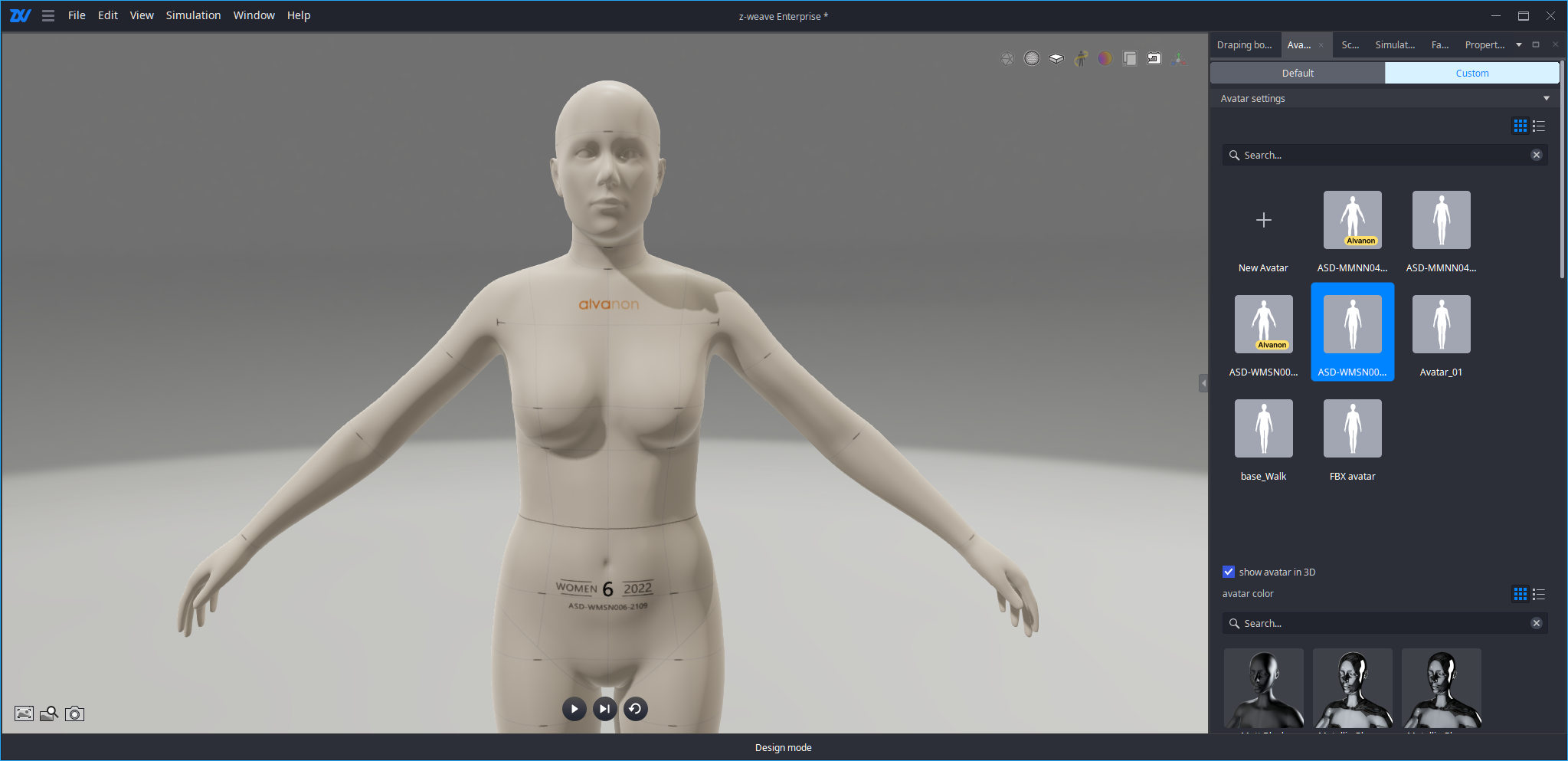Switch avatar list to list view
The image size is (1568, 761).
tap(1539, 126)
